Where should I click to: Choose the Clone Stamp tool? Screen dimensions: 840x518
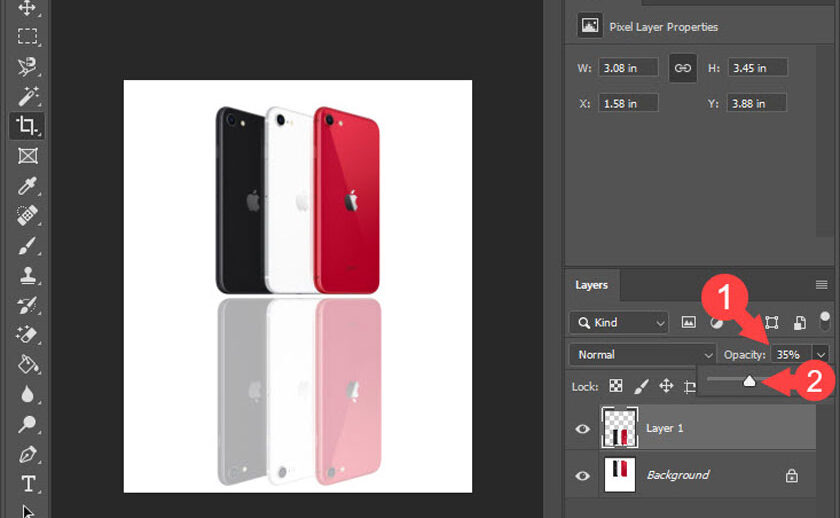click(27, 275)
